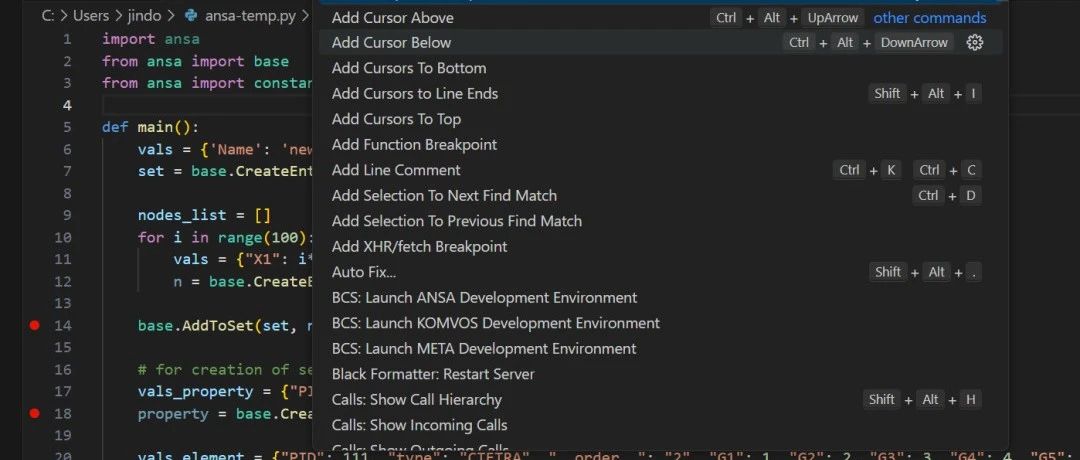1080x460 pixels.
Task: Select Add Cursors To Bottom command
Action: point(661,68)
